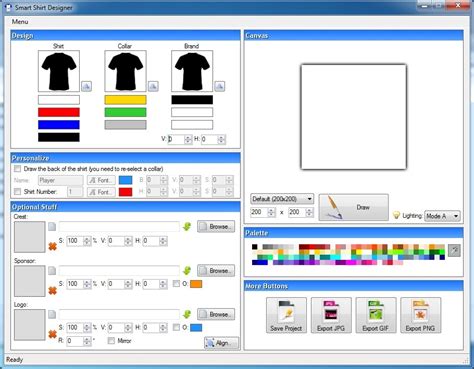The height and width of the screenshot is (369, 474).
Task: Click the canvas width 200 stepper
Action: 271,212
